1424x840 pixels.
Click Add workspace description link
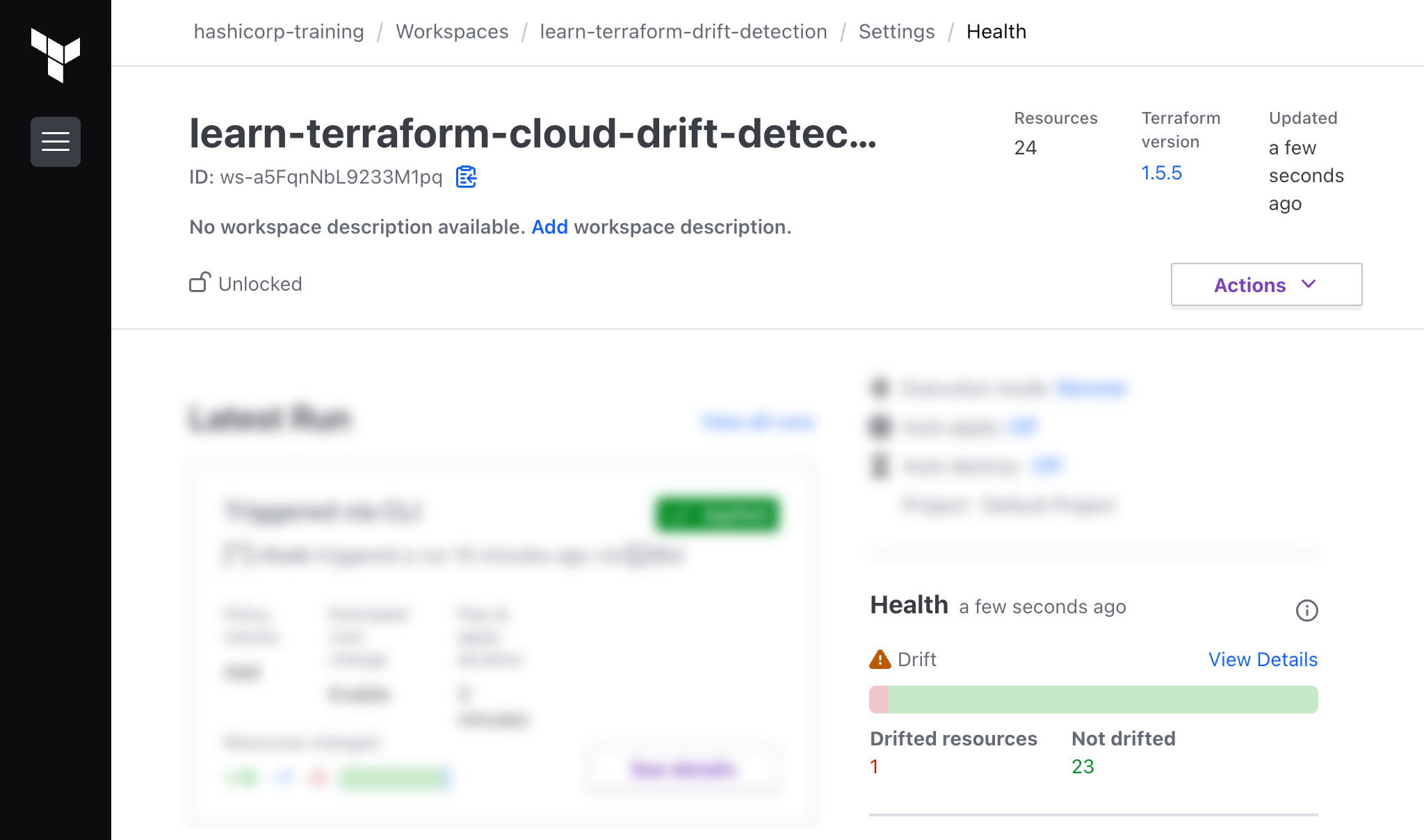pyautogui.click(x=548, y=227)
